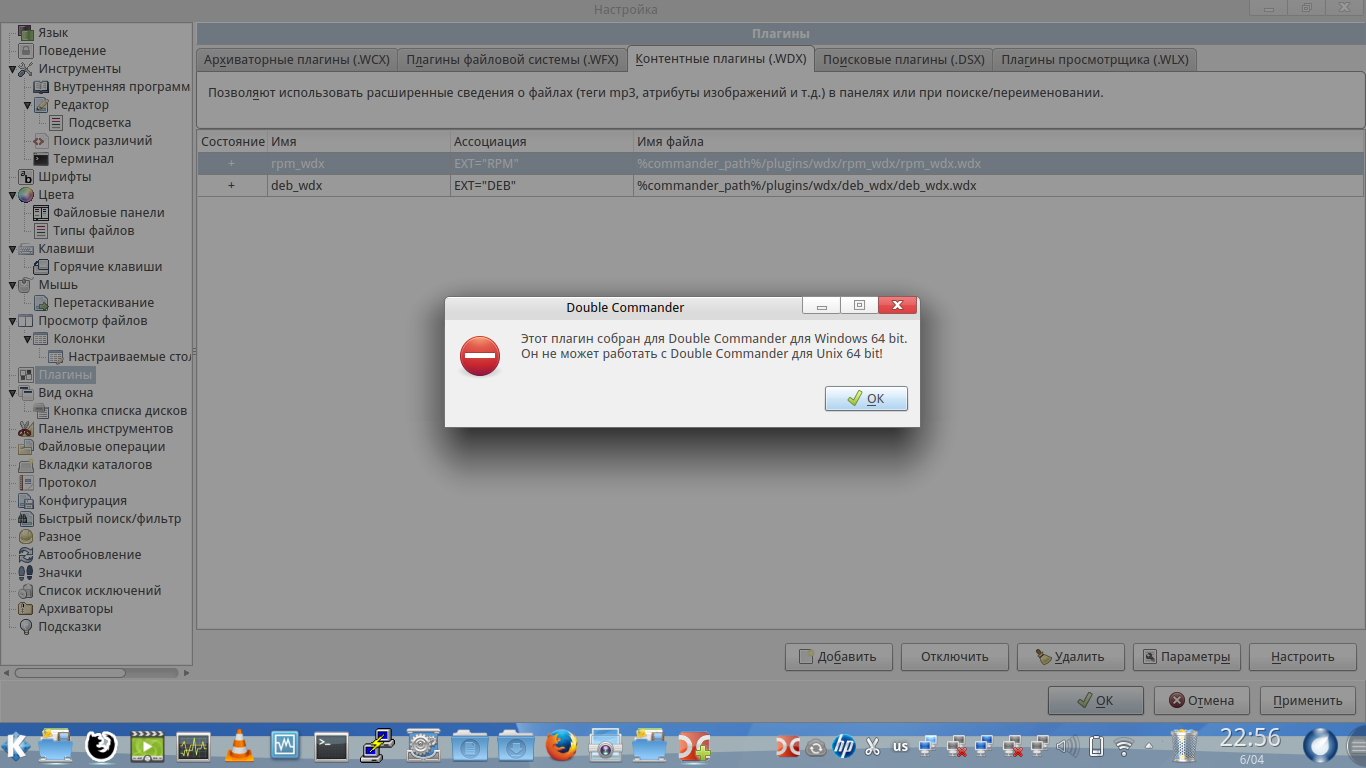Select the Контентные плагины (.WDX) tab
Screen dimensions: 1366x768
point(721,58)
